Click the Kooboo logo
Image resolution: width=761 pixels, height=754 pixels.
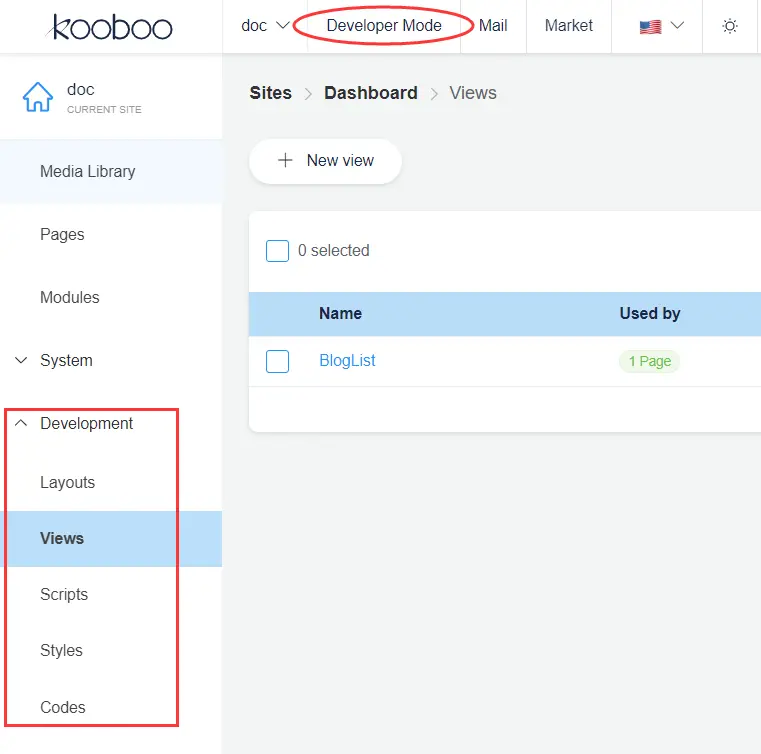click(110, 27)
